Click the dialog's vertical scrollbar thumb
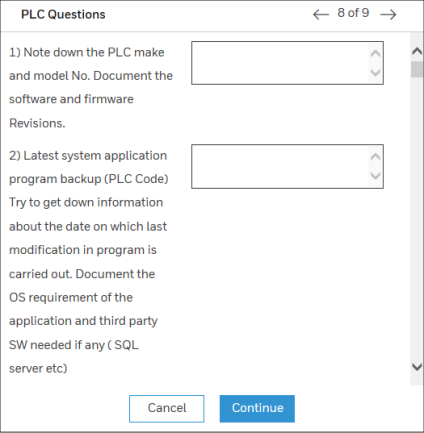Screen dimensions: 424x433 pyautogui.click(x=417, y=69)
